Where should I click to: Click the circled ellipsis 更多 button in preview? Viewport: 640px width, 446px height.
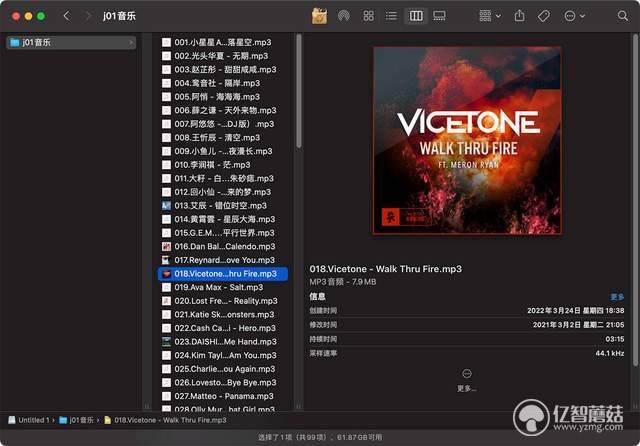click(467, 373)
